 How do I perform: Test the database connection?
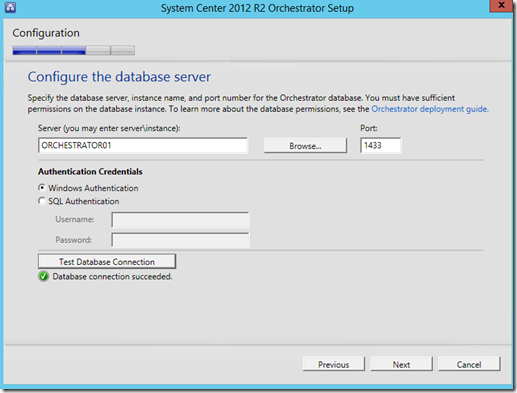[x=107, y=262]
